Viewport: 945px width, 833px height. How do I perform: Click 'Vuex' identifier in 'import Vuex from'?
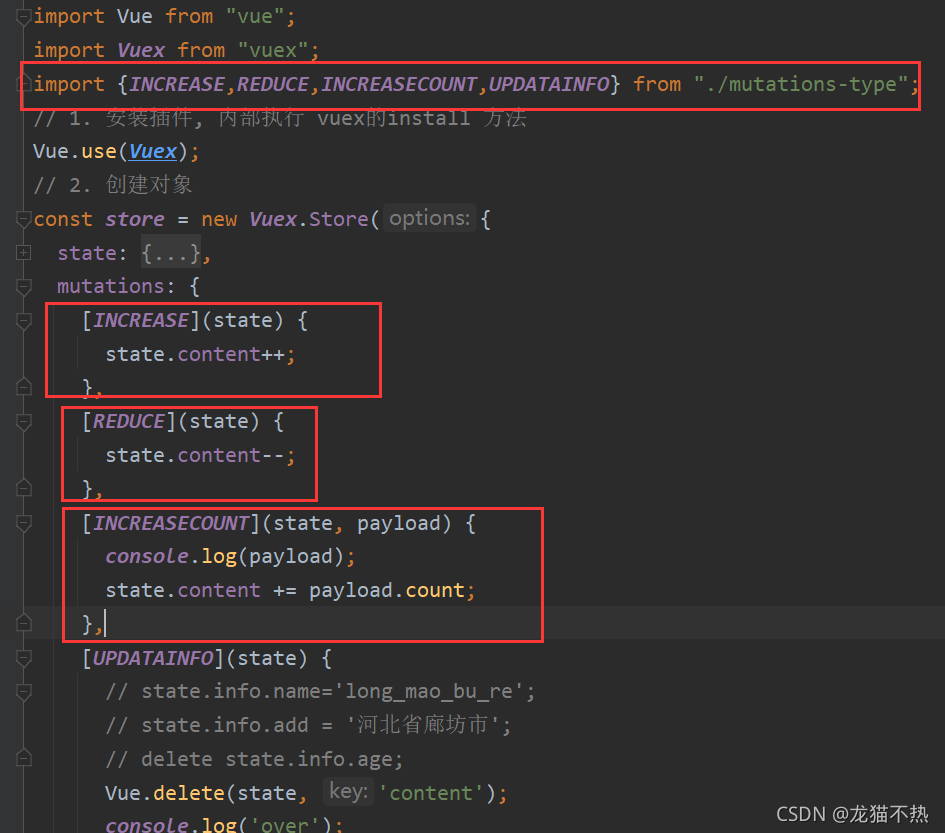pos(141,50)
